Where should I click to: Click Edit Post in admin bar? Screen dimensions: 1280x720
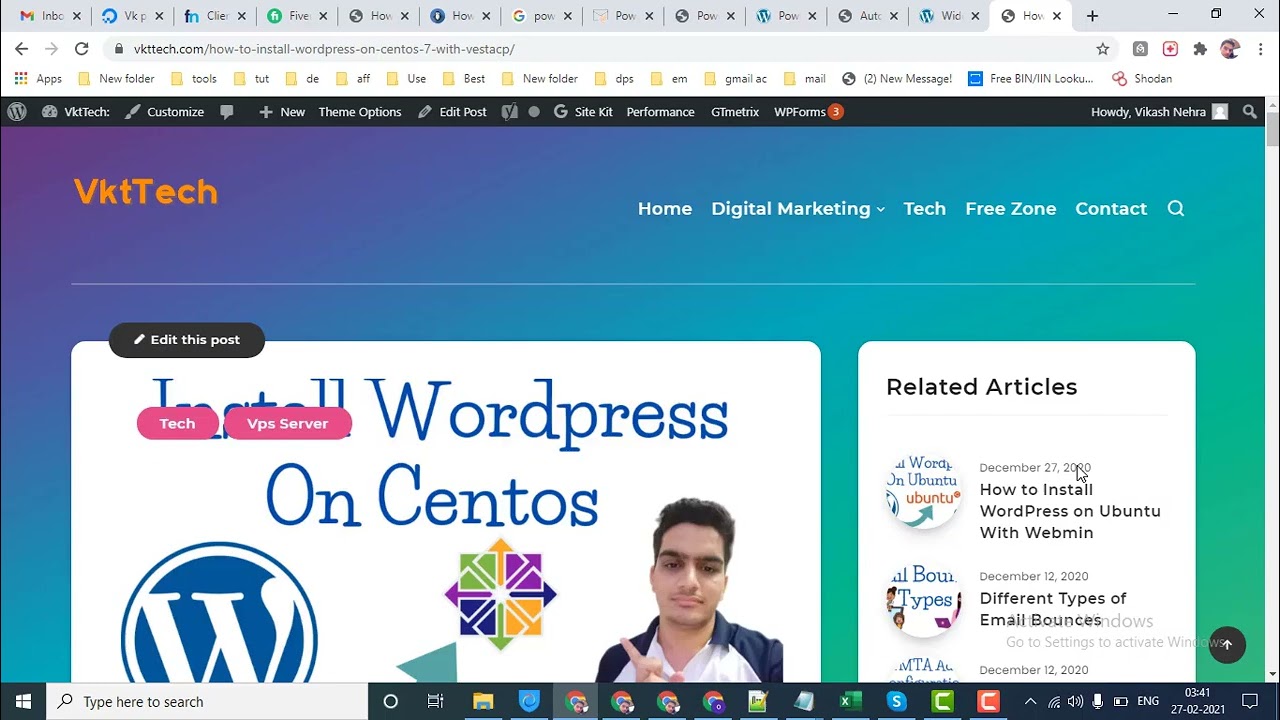pos(452,112)
